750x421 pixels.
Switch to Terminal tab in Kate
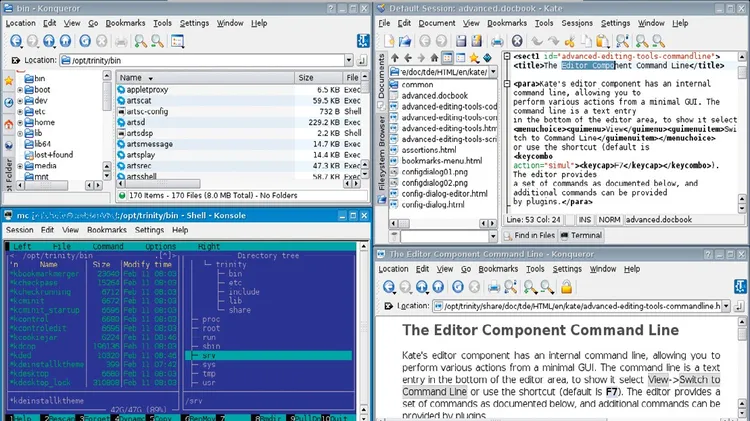pos(581,235)
